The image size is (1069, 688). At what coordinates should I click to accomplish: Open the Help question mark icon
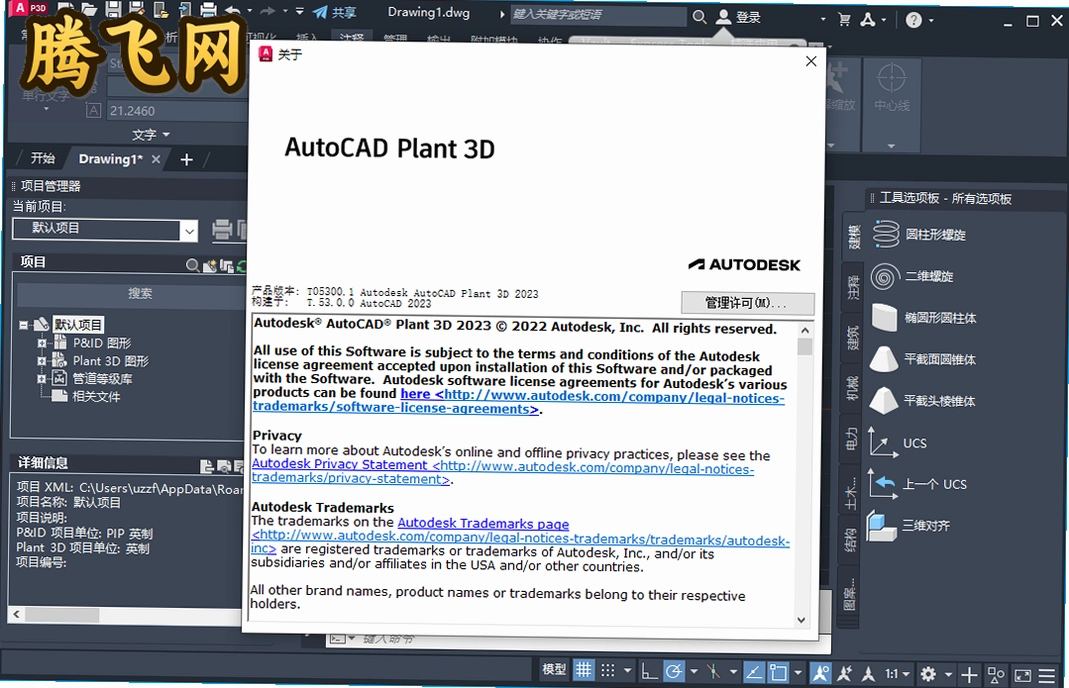pyautogui.click(x=914, y=20)
